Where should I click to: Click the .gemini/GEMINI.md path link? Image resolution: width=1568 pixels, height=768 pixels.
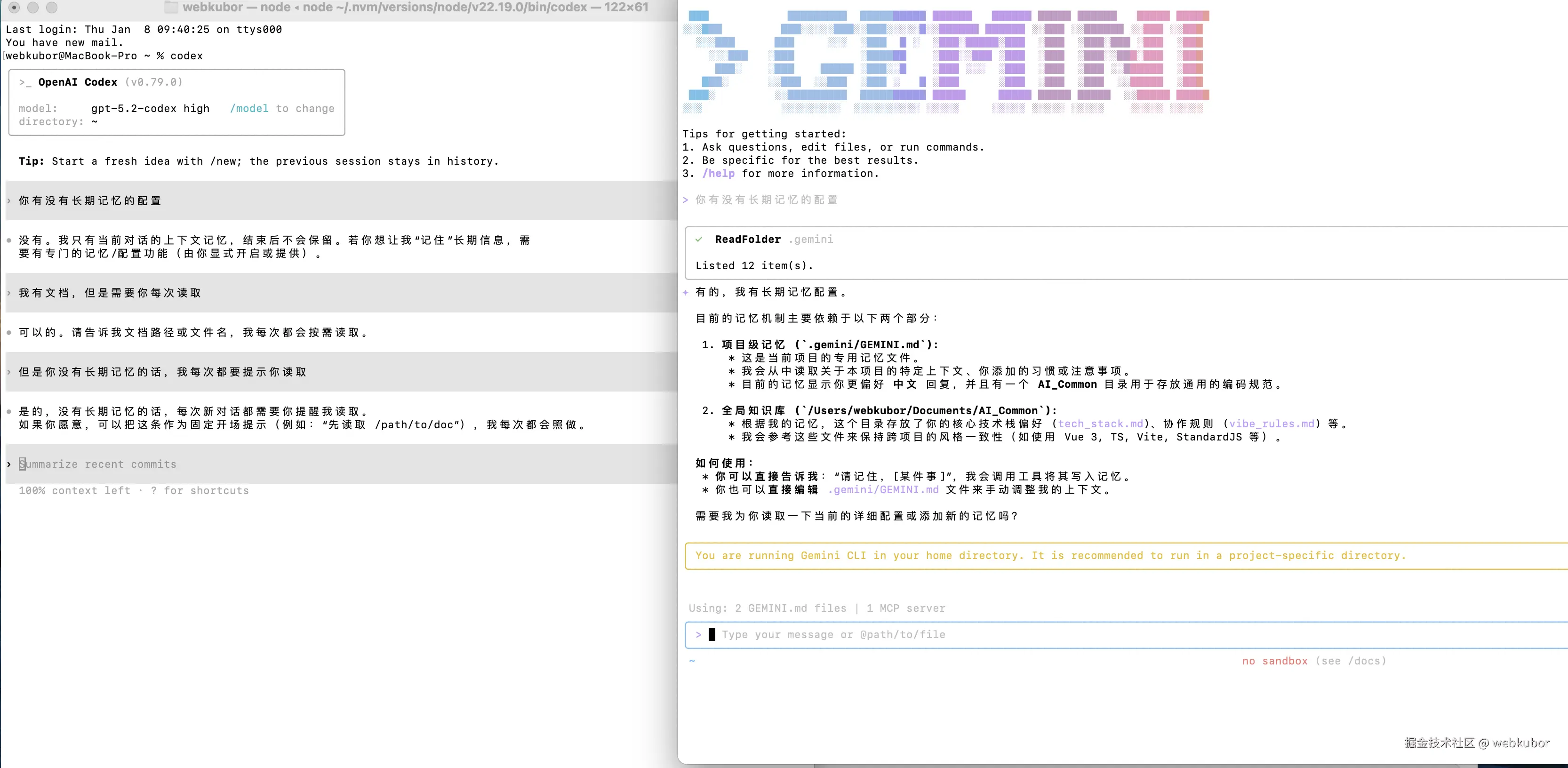[x=883, y=490]
